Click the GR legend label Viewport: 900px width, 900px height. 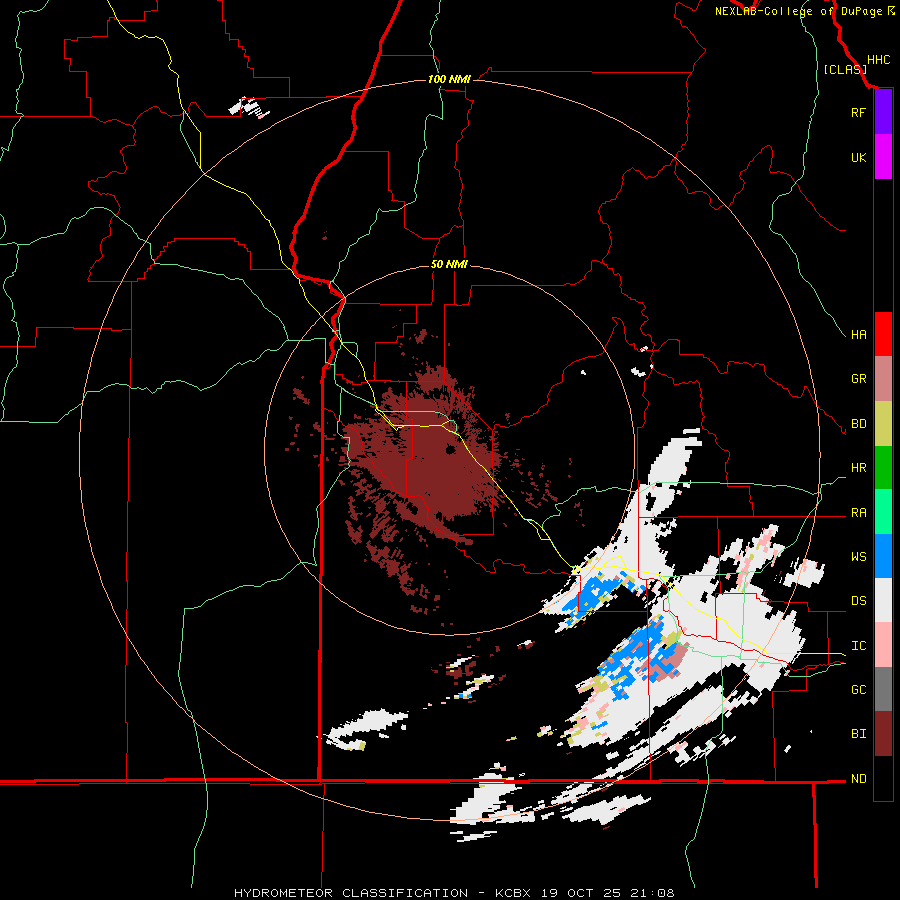(x=858, y=379)
